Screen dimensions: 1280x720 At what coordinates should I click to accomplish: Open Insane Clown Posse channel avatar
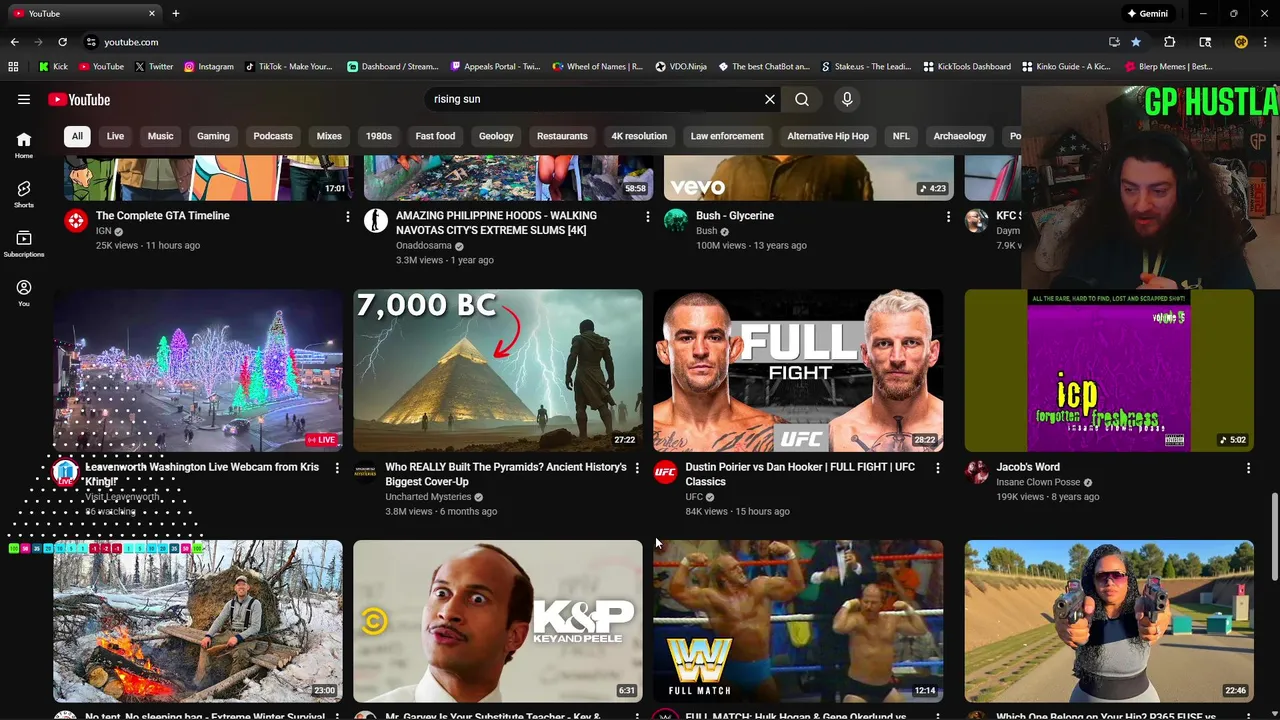pos(976,472)
